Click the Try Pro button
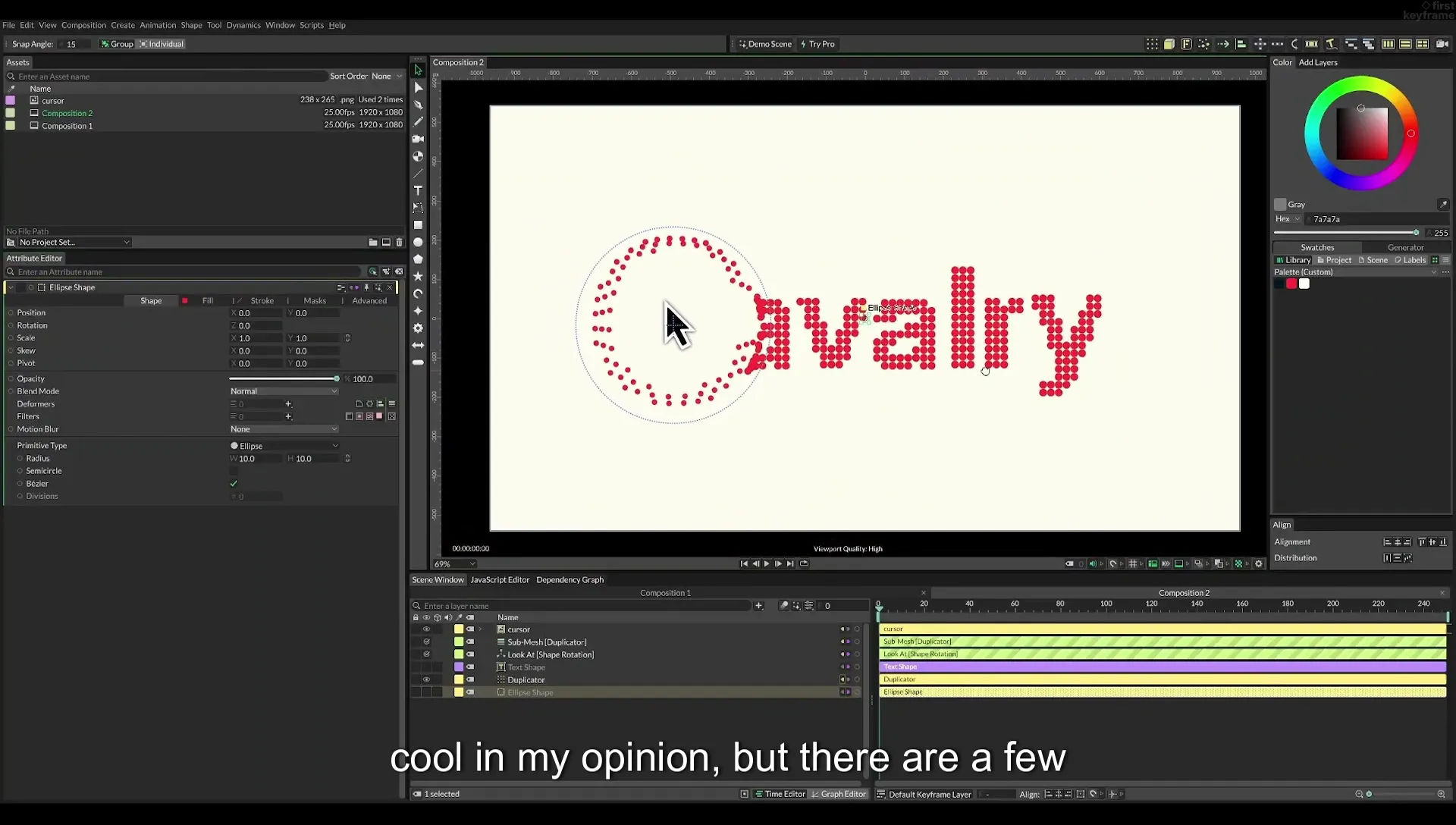1456x825 pixels. tap(817, 44)
